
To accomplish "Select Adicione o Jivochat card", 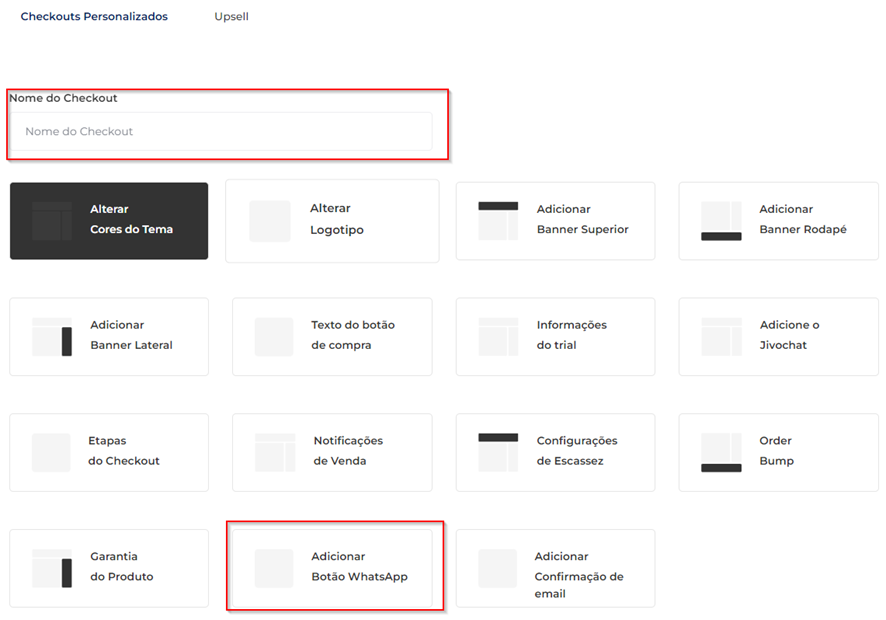I will (x=779, y=337).
